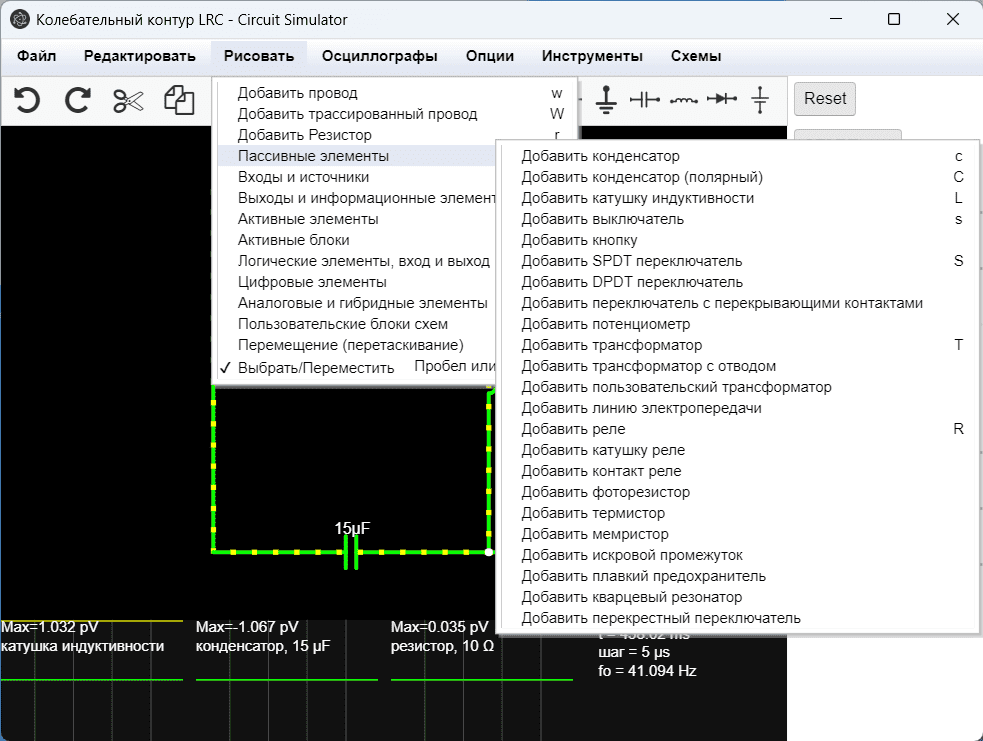983x741 pixels.
Task: Expand Выходы и информационные элементы submenu
Action: pos(357,198)
